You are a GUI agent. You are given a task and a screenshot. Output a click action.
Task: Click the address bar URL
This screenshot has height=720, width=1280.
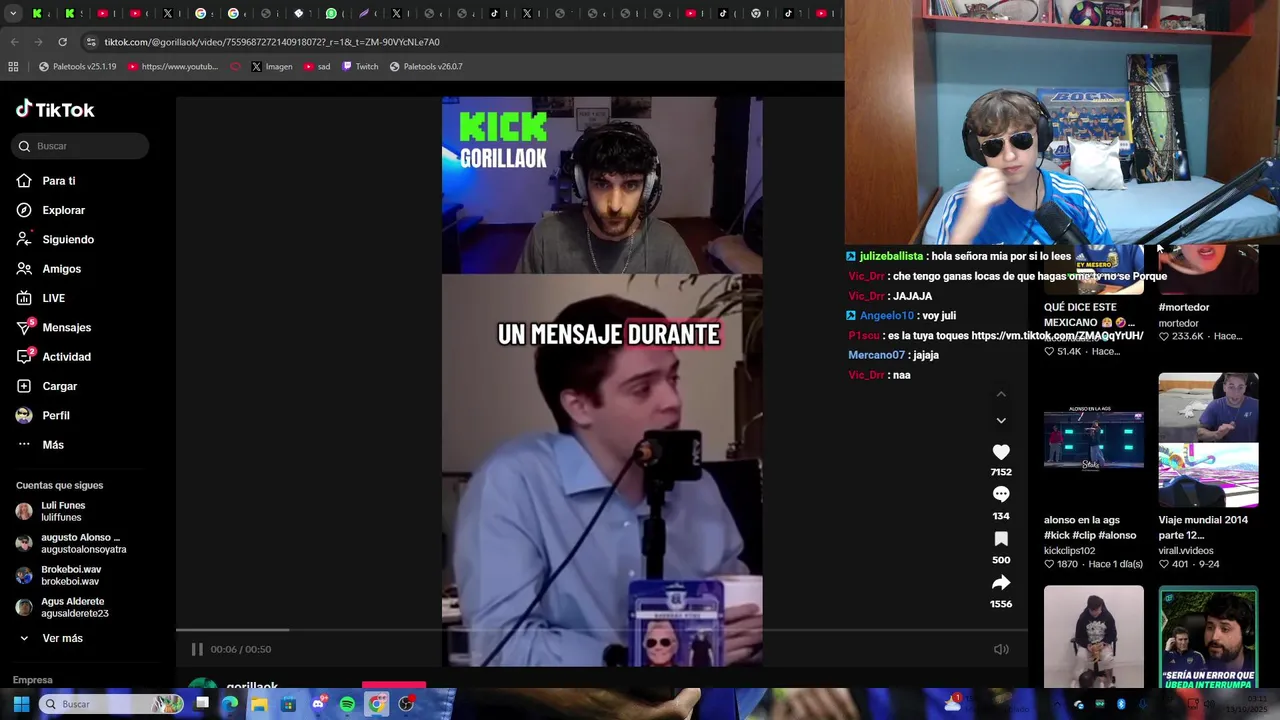272,42
